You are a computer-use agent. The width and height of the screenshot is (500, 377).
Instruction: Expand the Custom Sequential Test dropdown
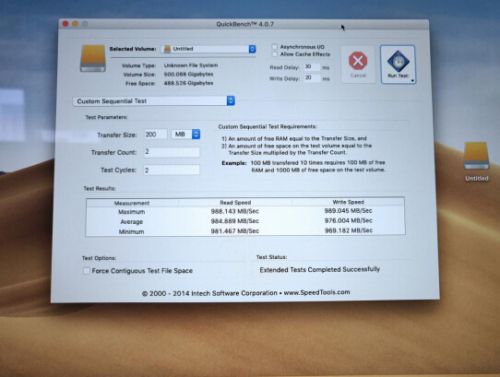coord(154,101)
